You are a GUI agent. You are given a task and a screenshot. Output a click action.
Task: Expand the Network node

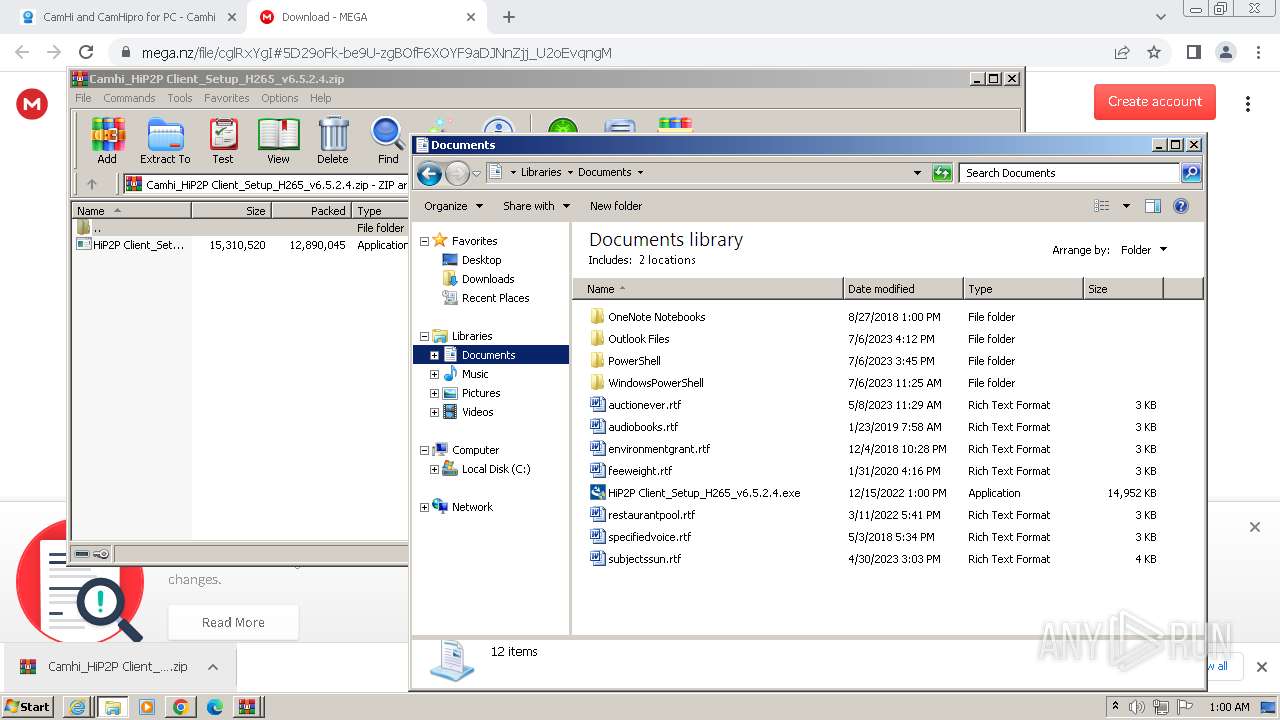[424, 507]
